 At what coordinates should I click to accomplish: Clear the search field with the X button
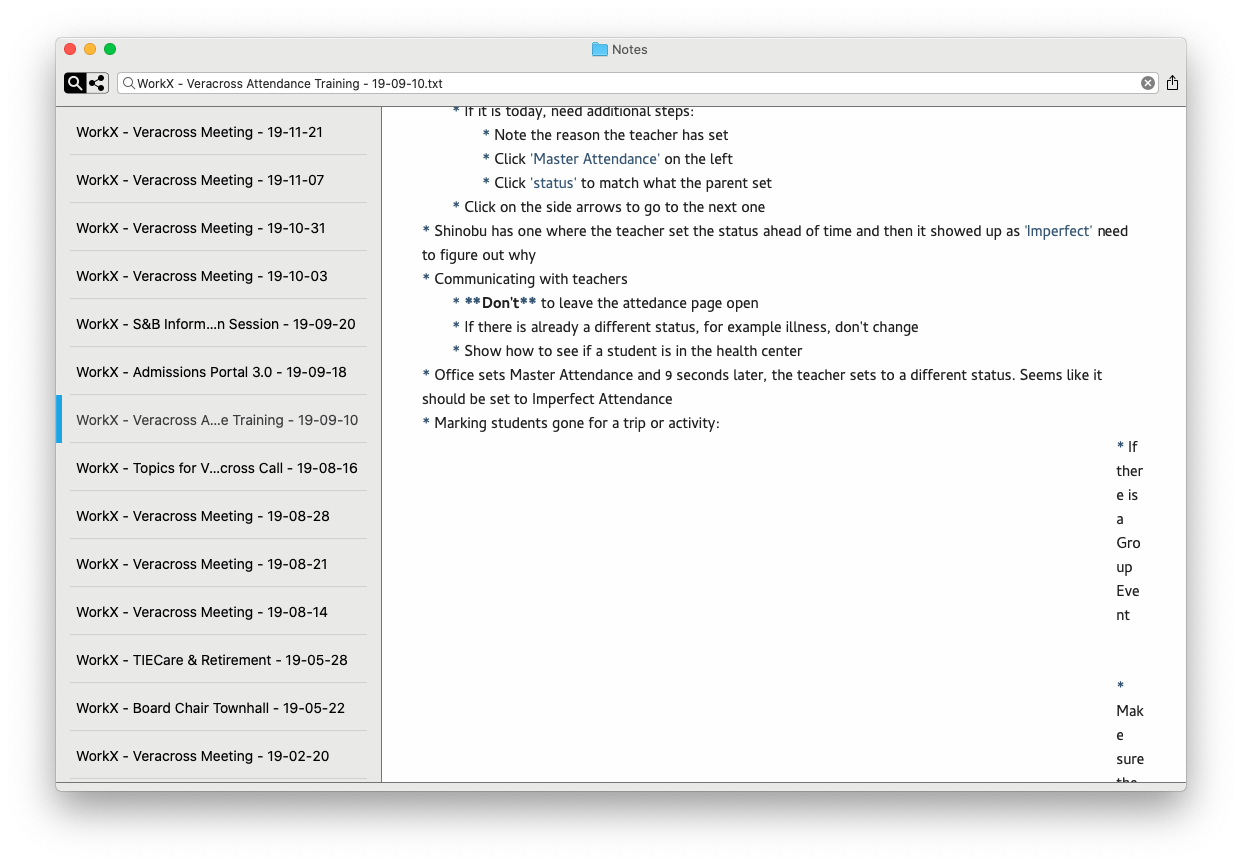tap(1148, 83)
